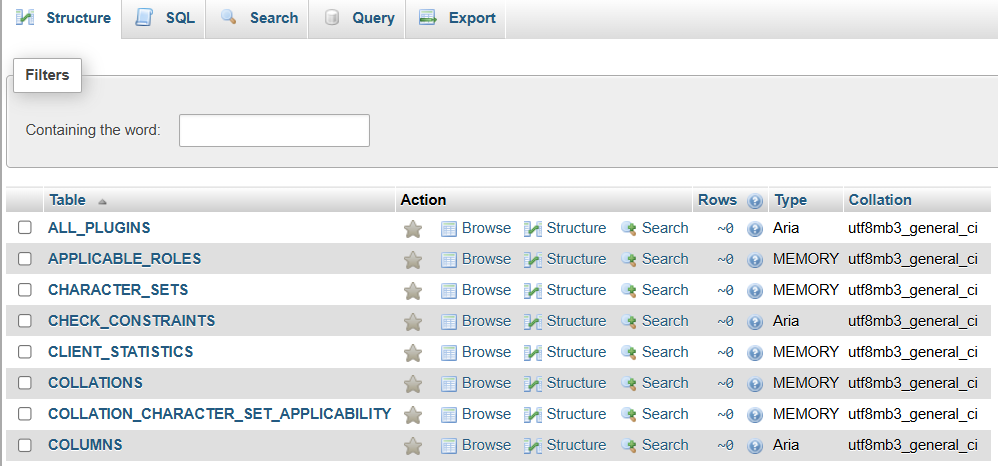
Task: Switch to the SQL tab
Action: coord(164,18)
